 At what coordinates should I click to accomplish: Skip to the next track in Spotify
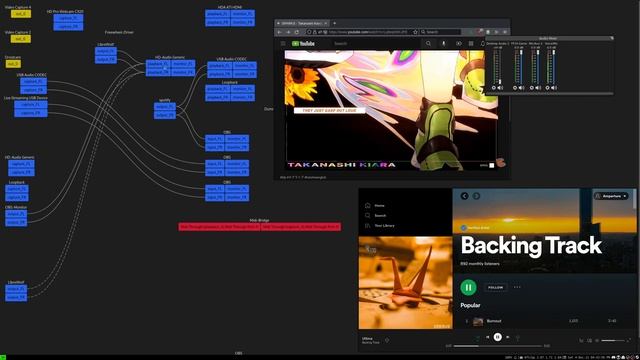508,337
